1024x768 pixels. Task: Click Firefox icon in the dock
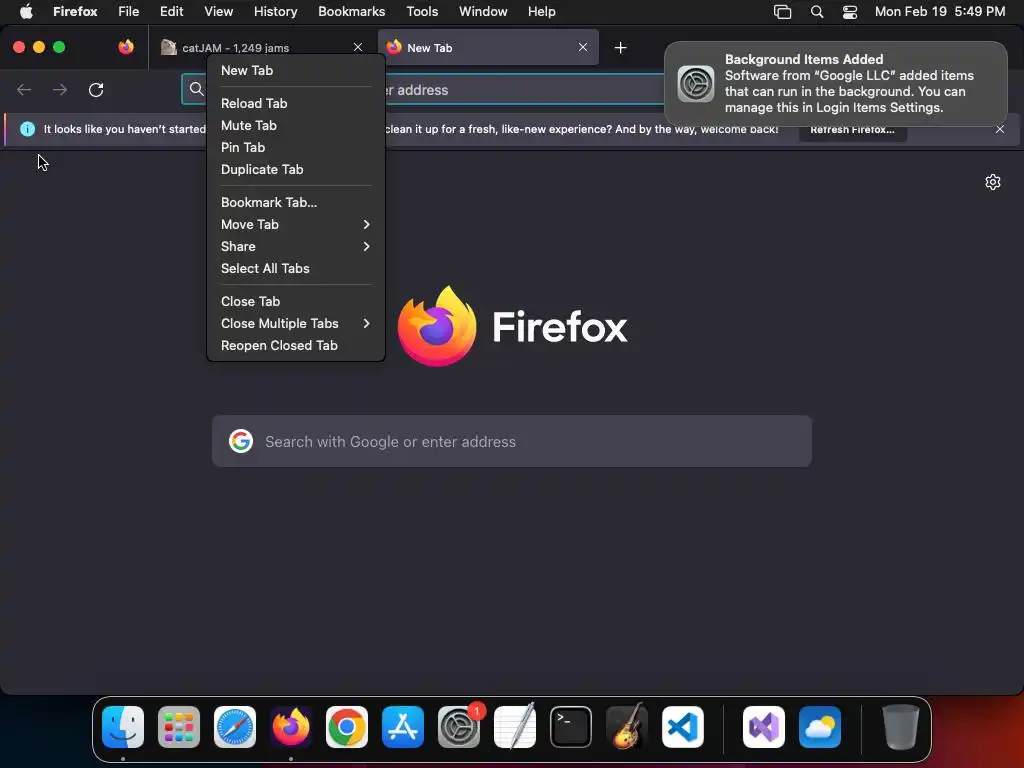coord(291,727)
